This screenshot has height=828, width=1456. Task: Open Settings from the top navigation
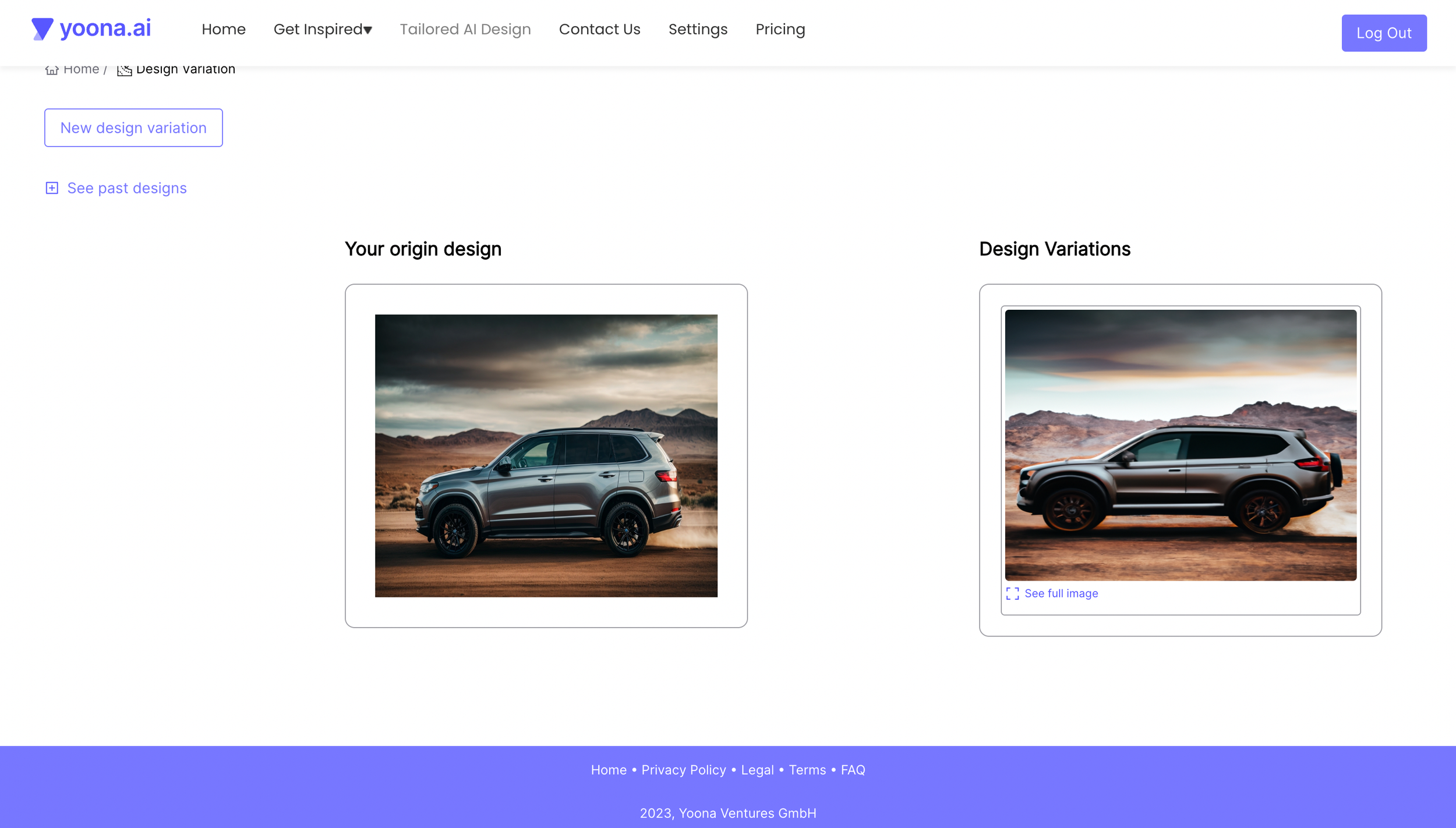698,29
